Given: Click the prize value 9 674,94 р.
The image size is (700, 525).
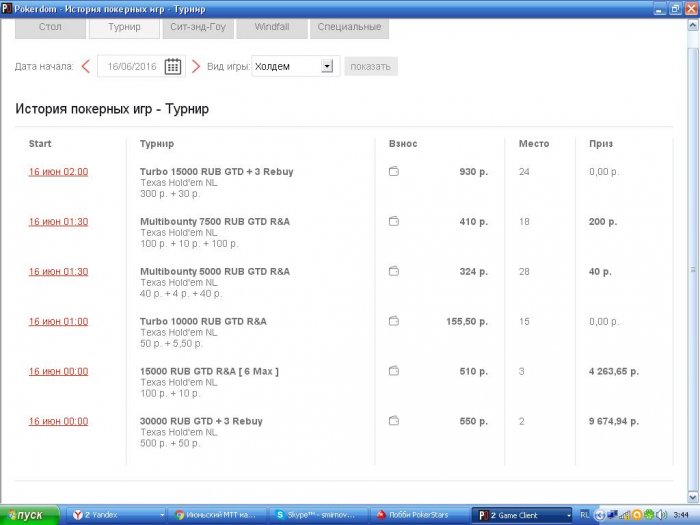Looking at the screenshot, I should [x=614, y=421].
